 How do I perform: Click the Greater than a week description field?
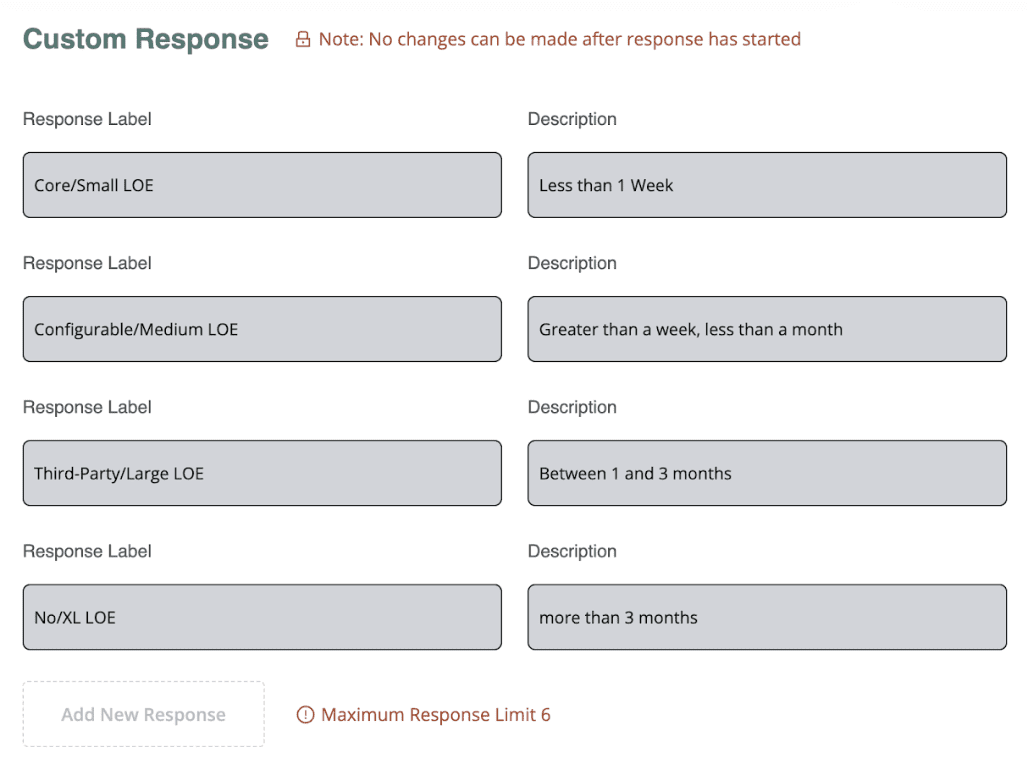click(x=767, y=329)
